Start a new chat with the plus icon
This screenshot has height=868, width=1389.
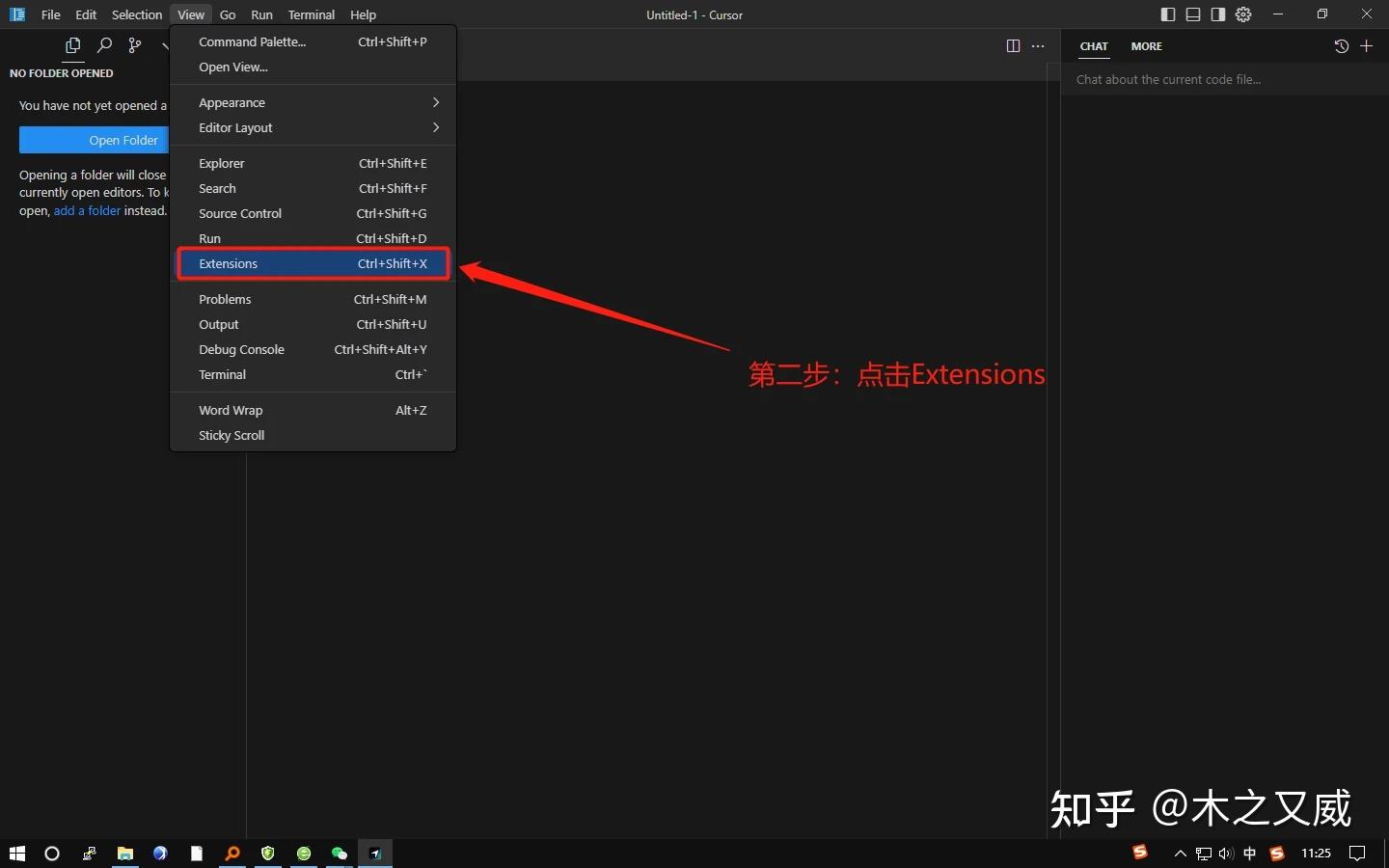tap(1367, 45)
